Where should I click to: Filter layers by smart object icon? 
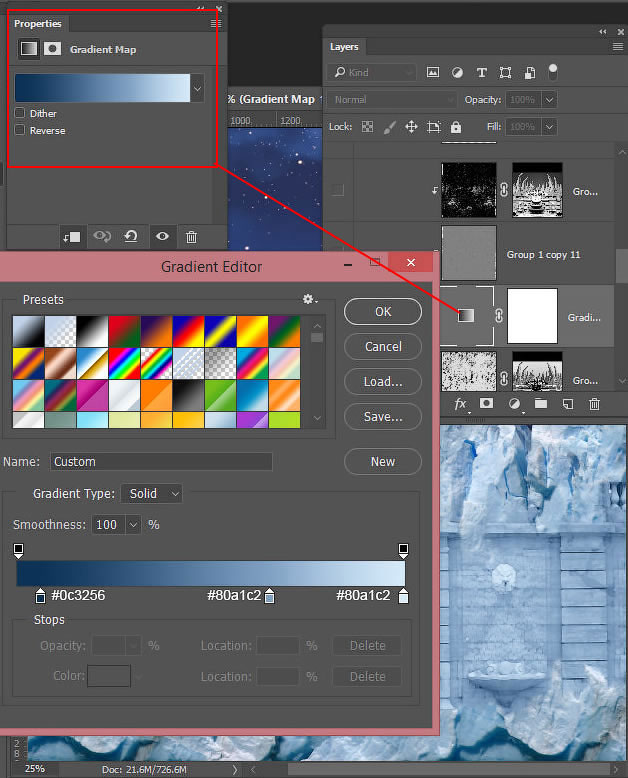point(530,72)
